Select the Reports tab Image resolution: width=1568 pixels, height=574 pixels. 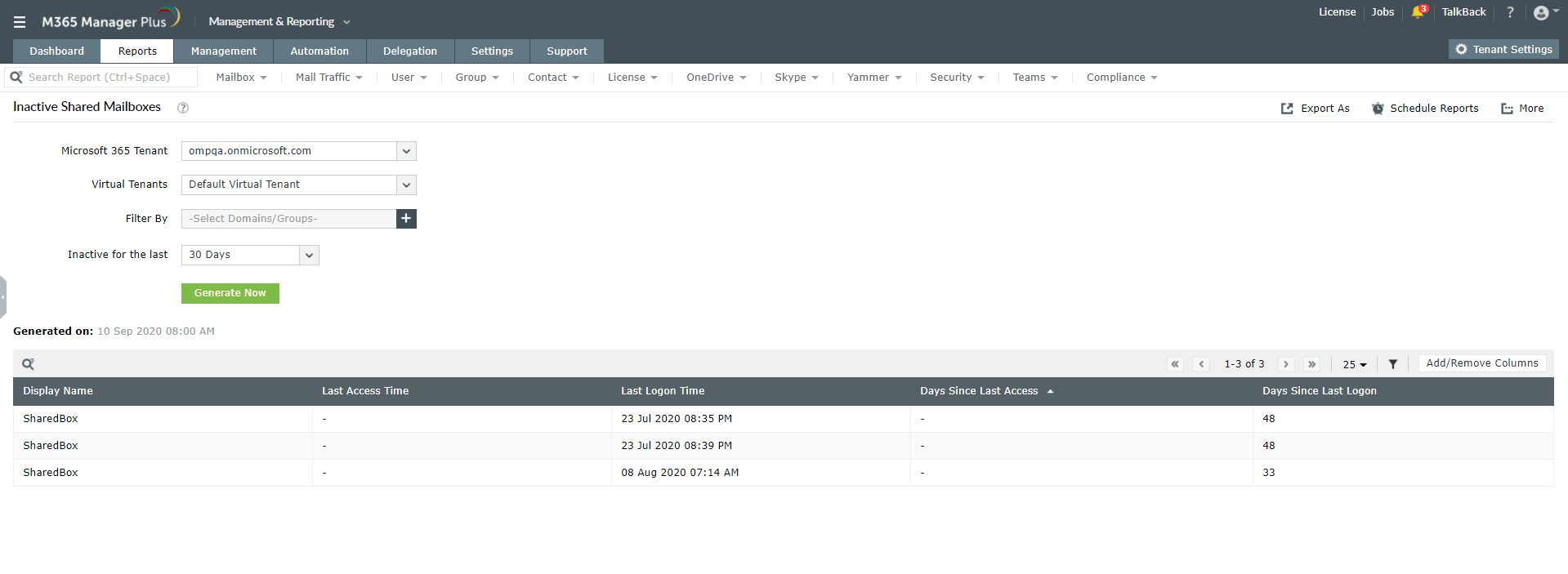tap(137, 51)
